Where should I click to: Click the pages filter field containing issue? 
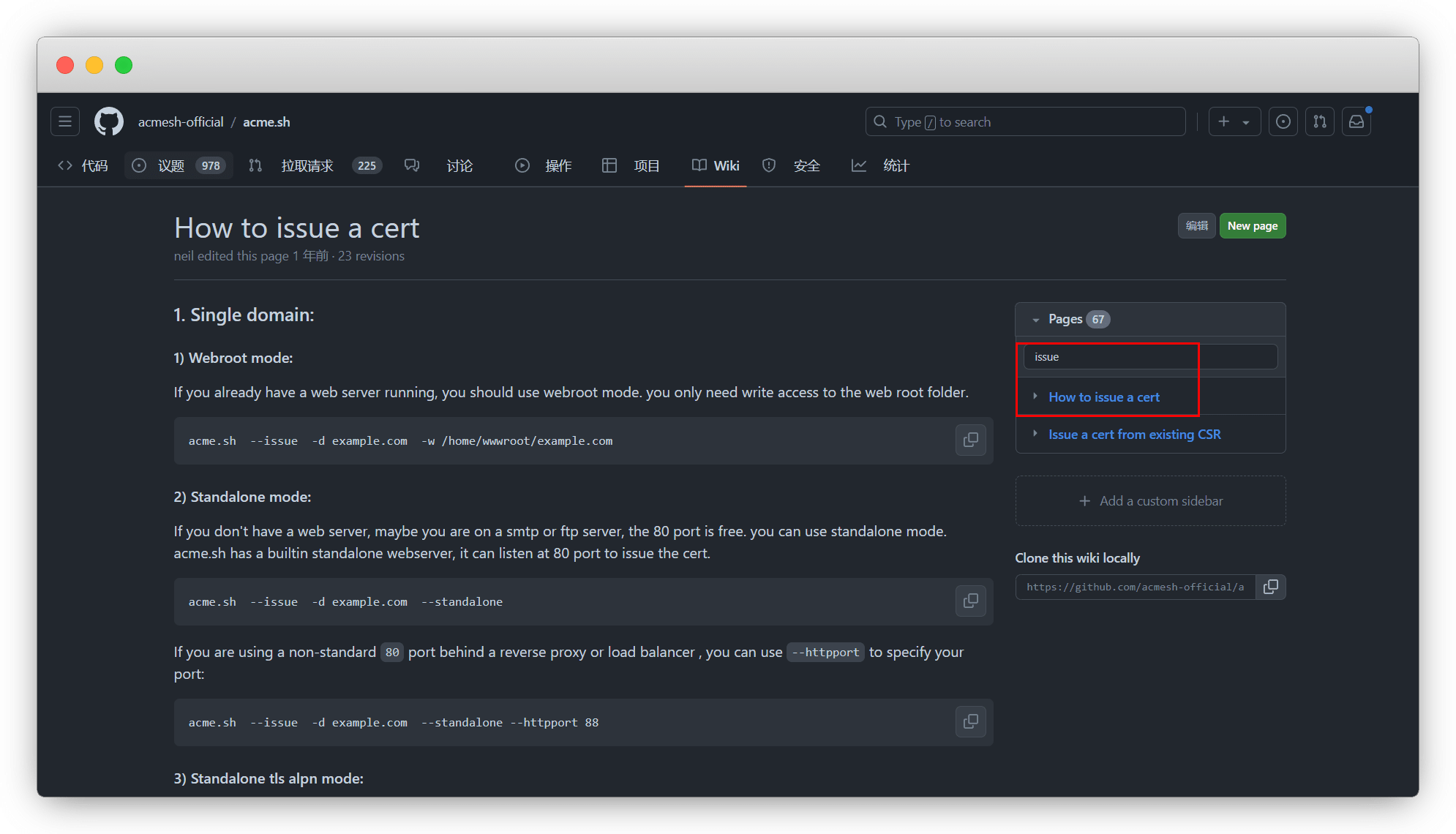click(x=1149, y=357)
